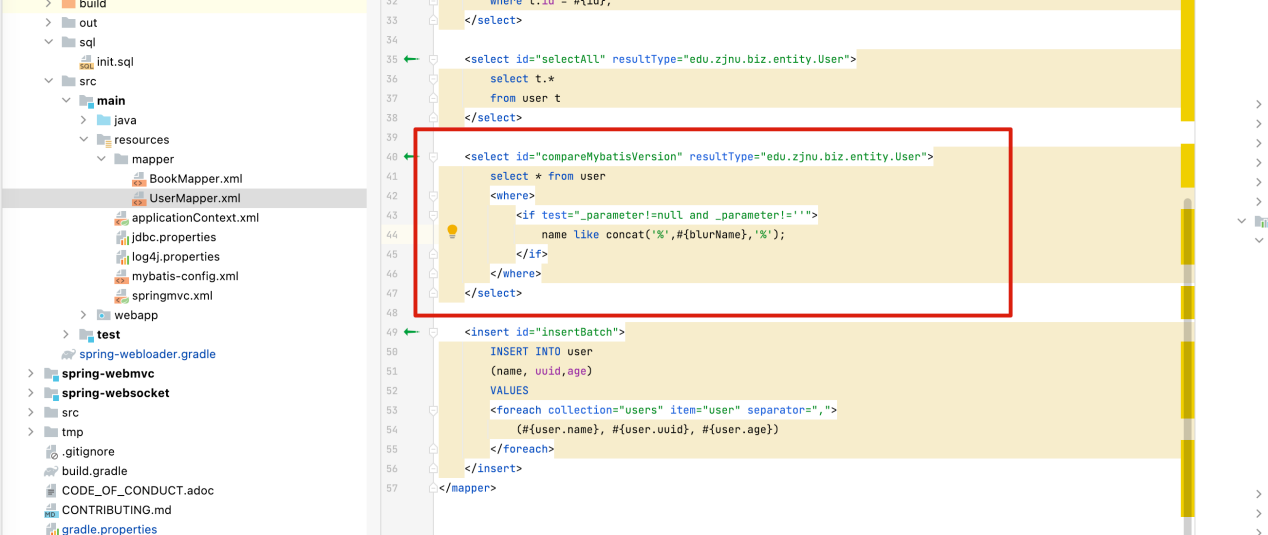Select UserMapper.xml in the project tree

[x=194, y=198]
